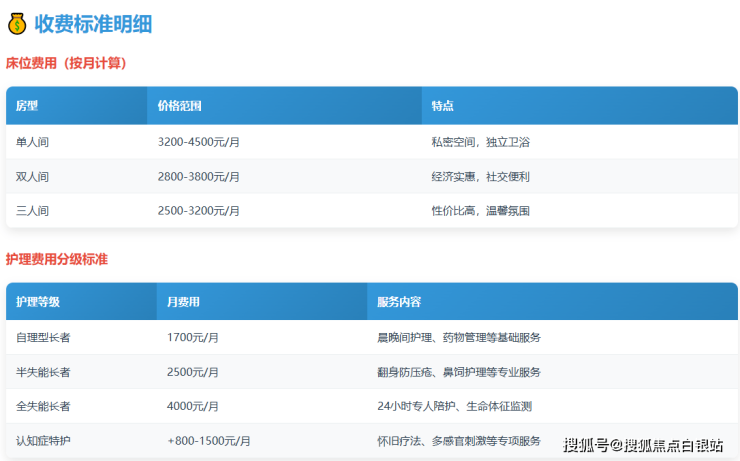Click the 2500-3200元/月 price cell

(199, 211)
